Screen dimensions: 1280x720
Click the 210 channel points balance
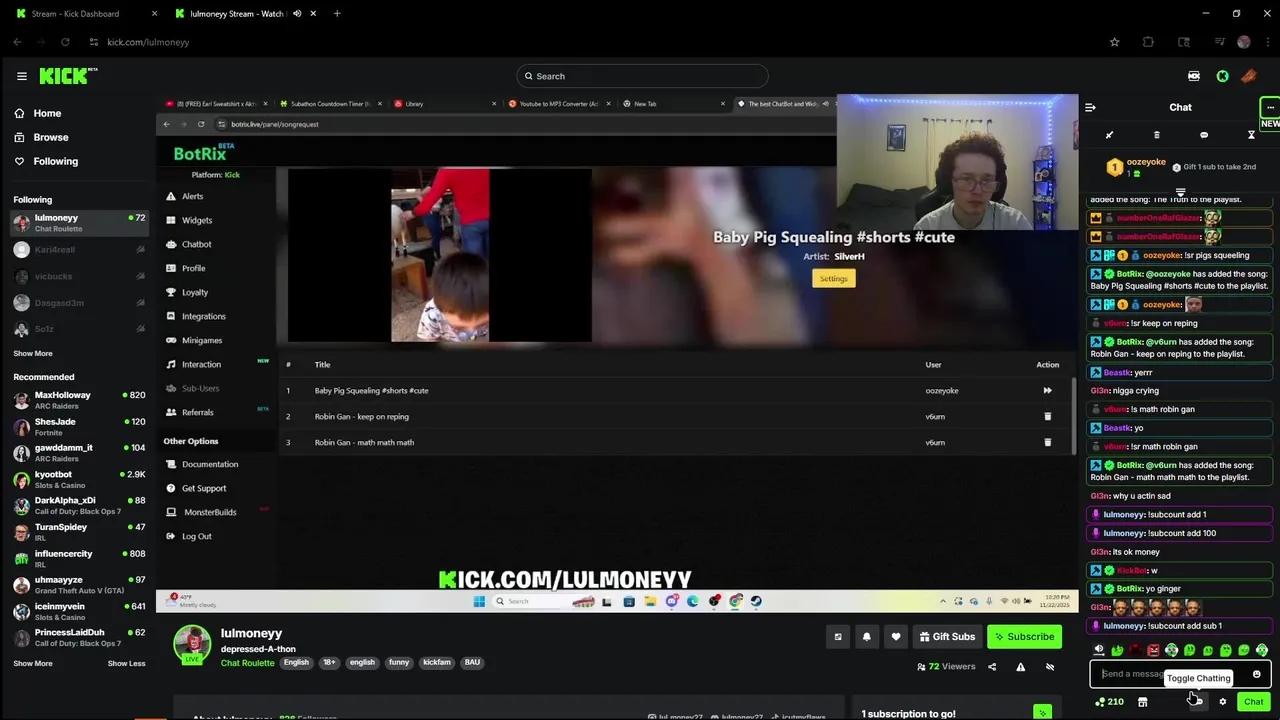(x=1109, y=702)
